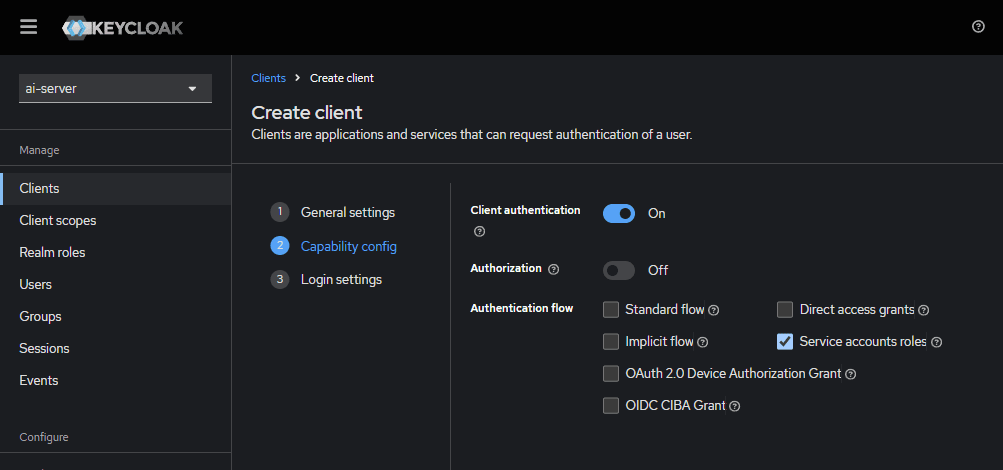Show help for OAuth 2.0 Device Authorization Grant
Viewport: 1003px width, 470px height.
click(851, 374)
